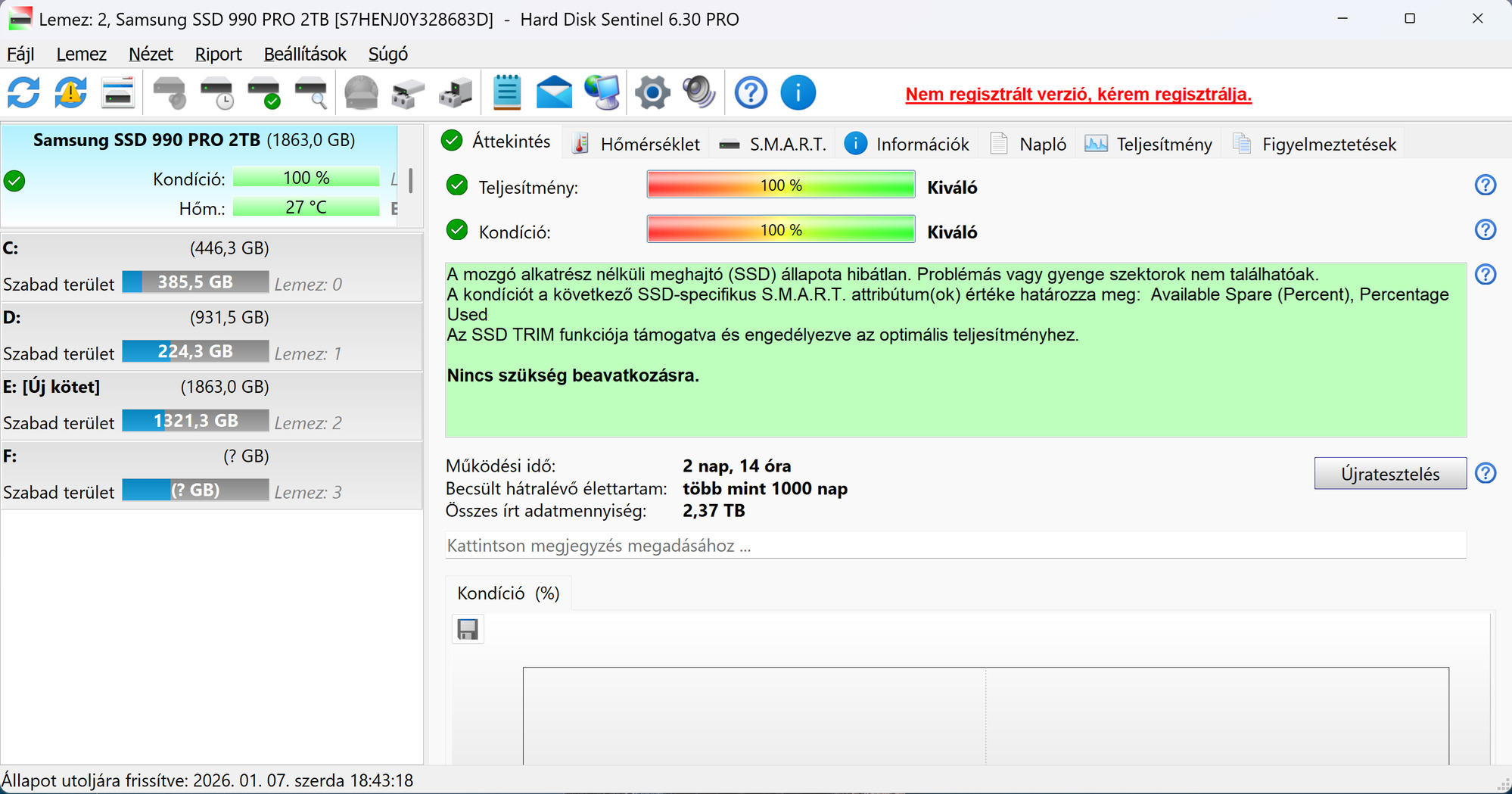Click the disk panel window toolbar icon

pyautogui.click(x=117, y=93)
